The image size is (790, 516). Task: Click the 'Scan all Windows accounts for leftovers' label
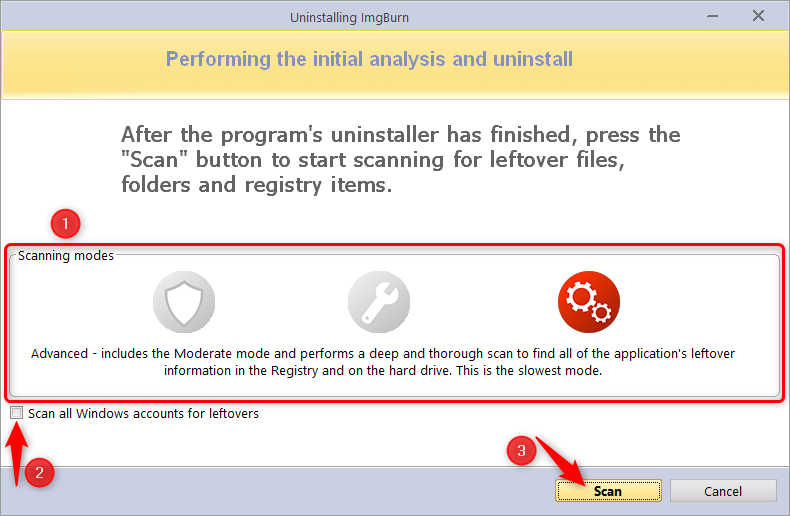pyautogui.click(x=143, y=414)
